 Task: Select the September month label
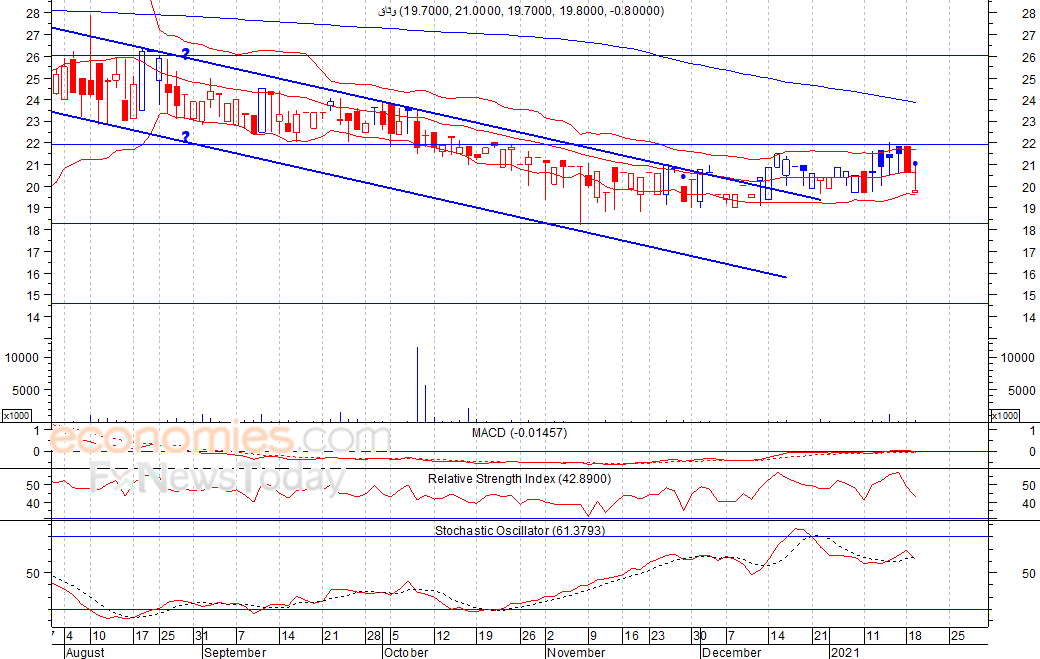tap(235, 652)
